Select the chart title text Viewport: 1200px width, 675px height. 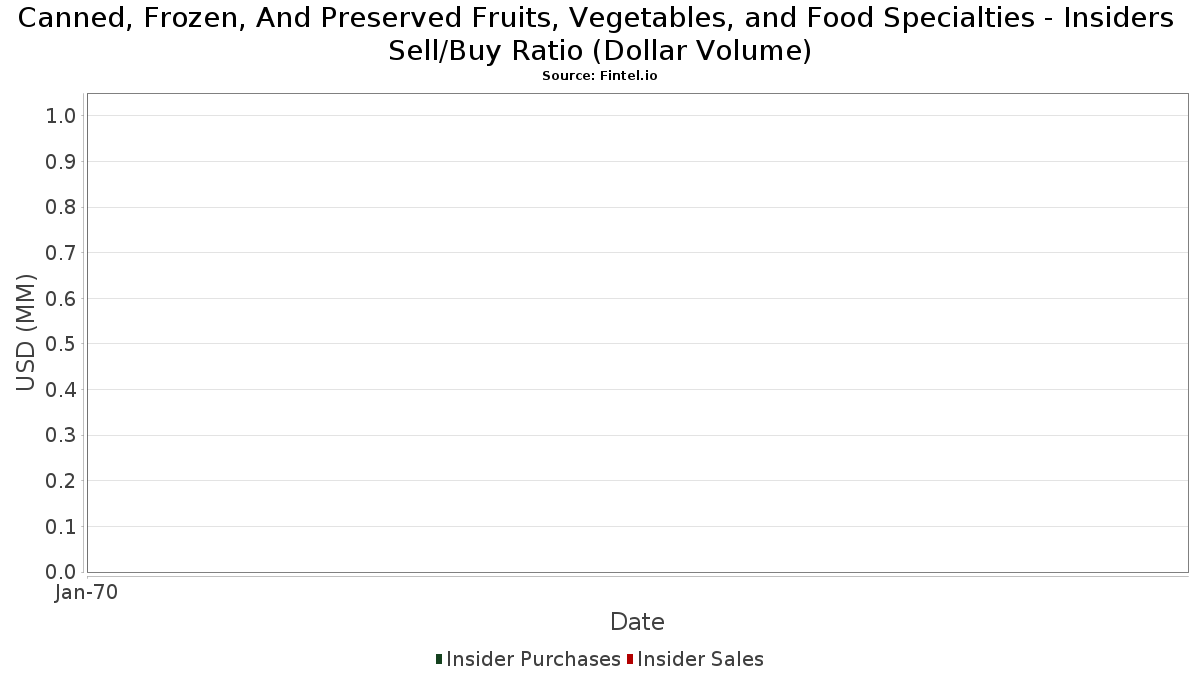coord(600,34)
